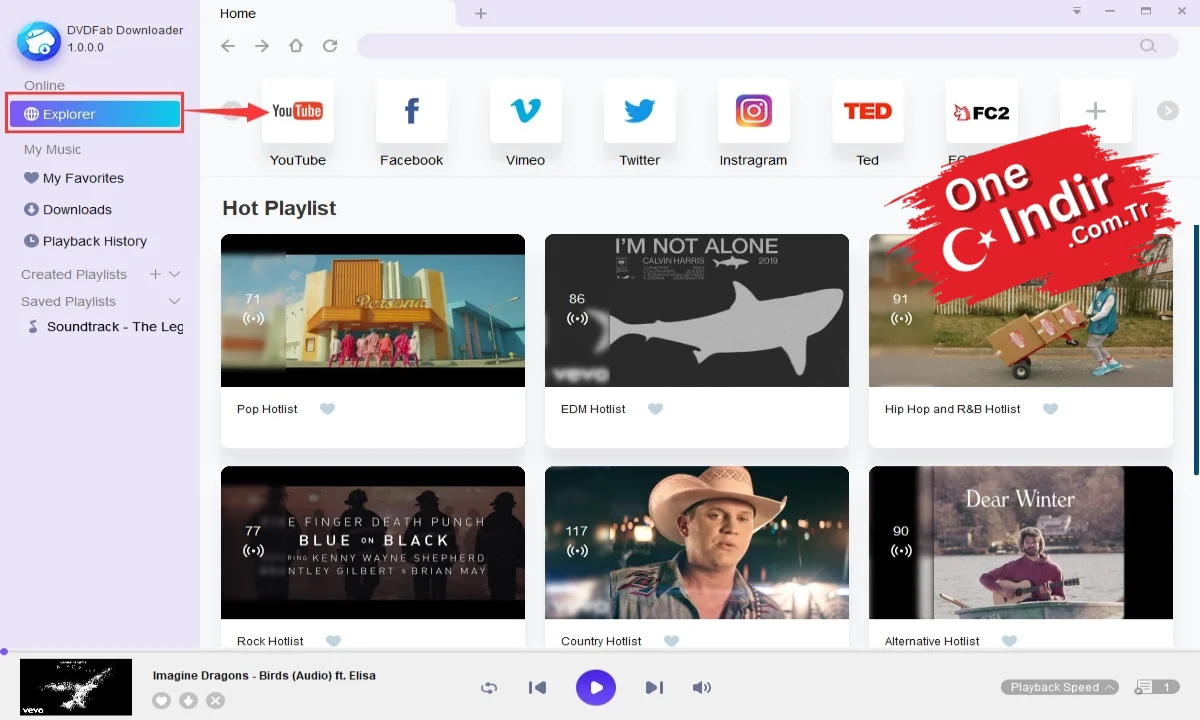Open the Playback Speed dropdown
Screen dimensions: 1200x720
click(x=1060, y=687)
